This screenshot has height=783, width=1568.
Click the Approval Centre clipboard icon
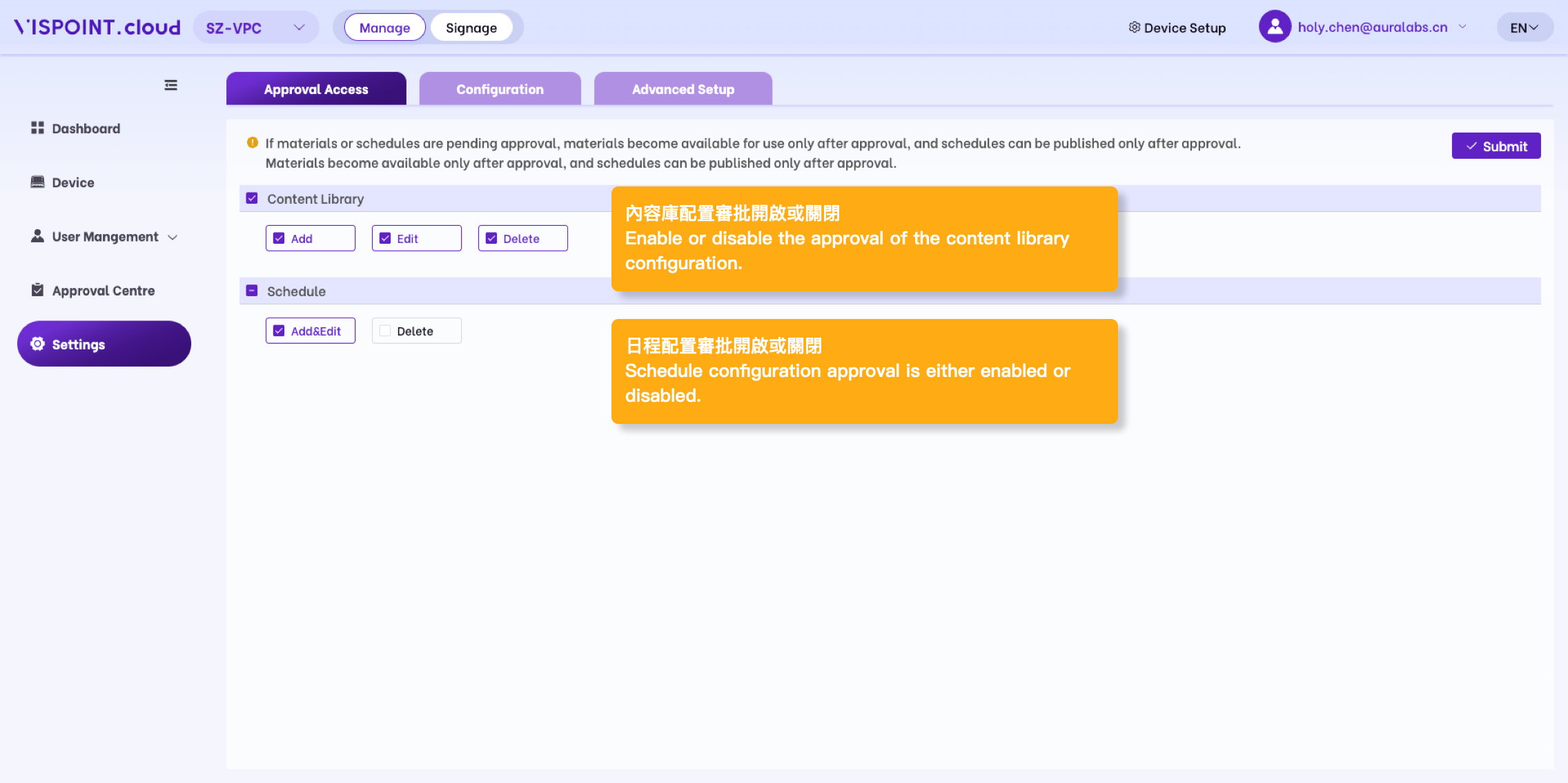(x=37, y=290)
